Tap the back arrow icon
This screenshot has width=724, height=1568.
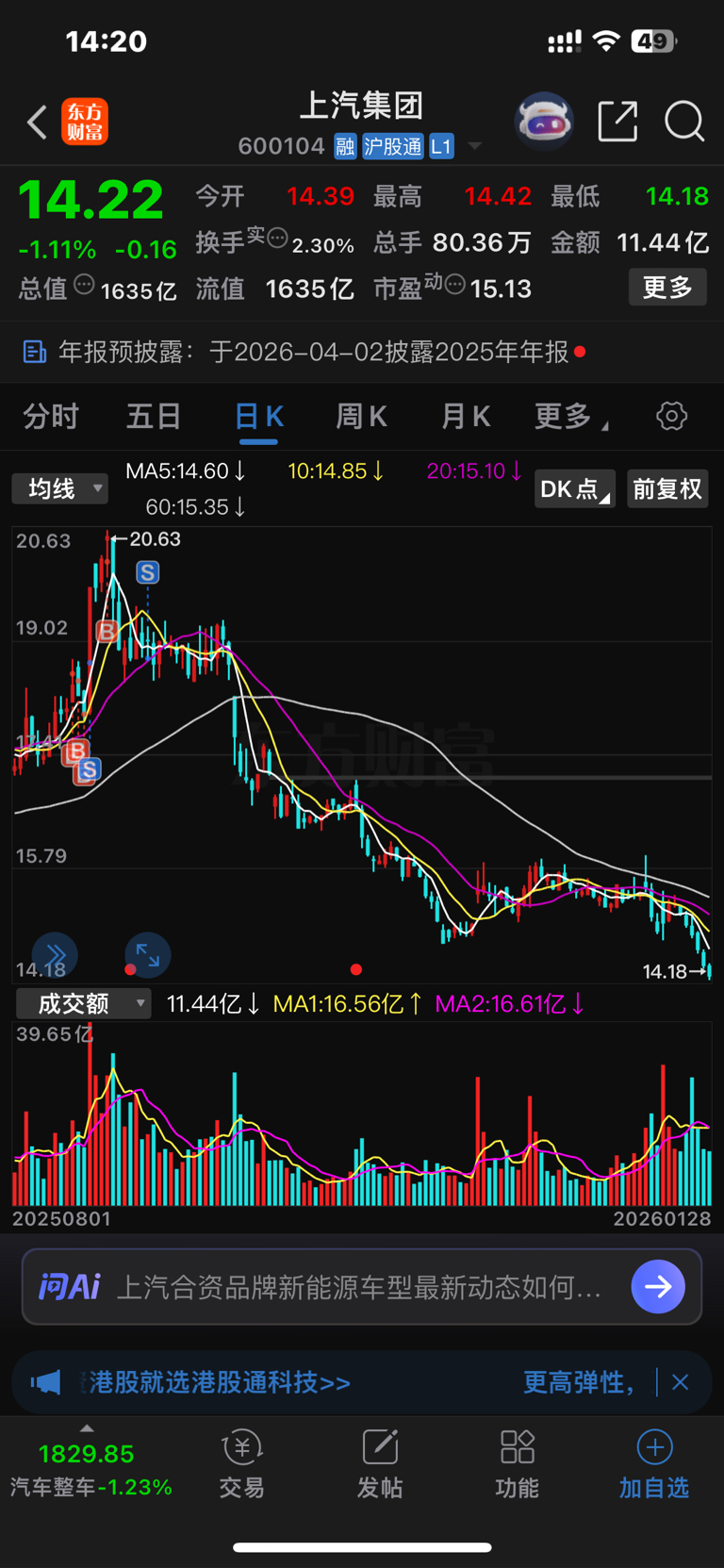tap(37, 123)
